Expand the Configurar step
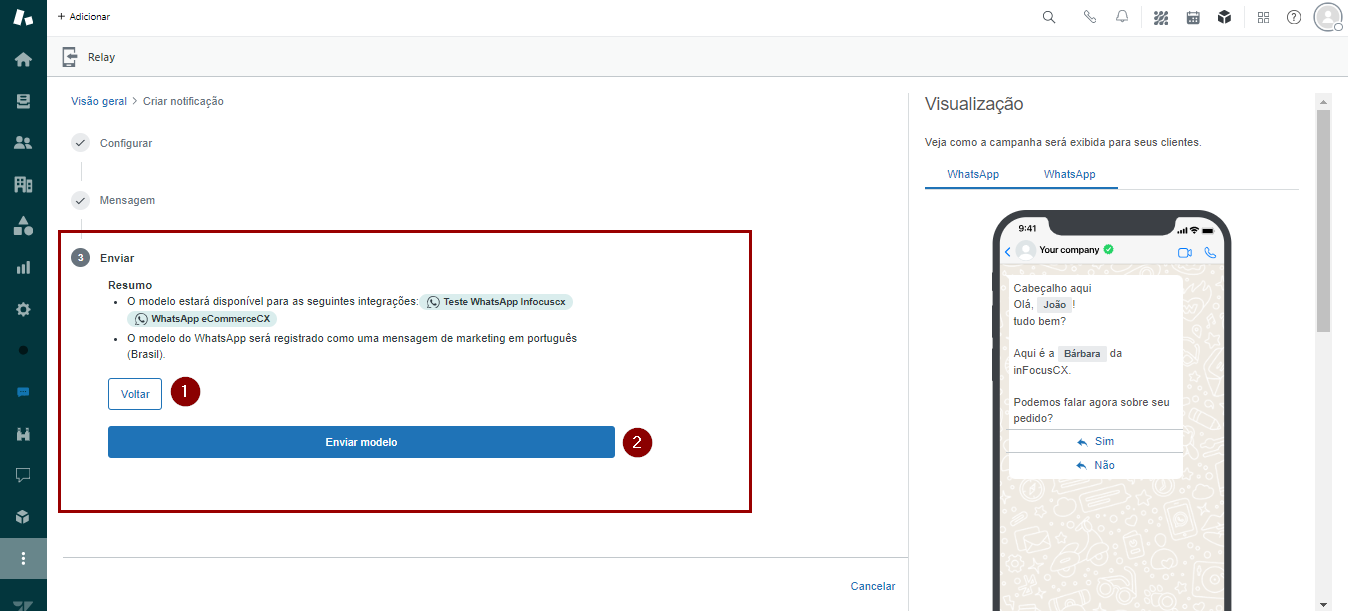1348x611 pixels. 126,143
